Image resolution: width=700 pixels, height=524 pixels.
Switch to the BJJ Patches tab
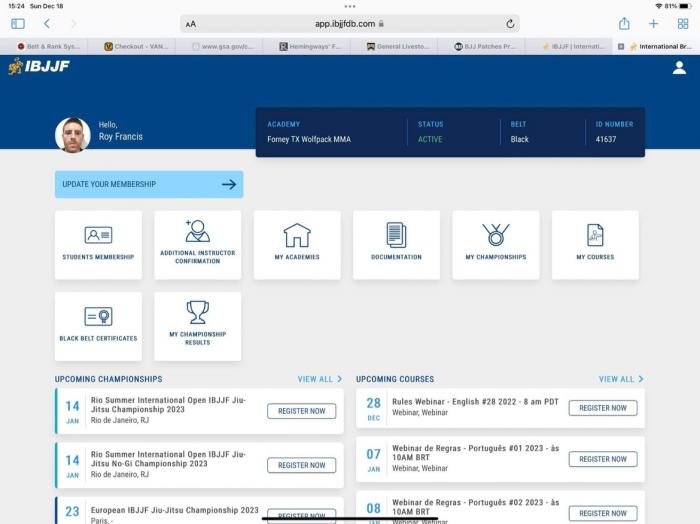coord(485,46)
